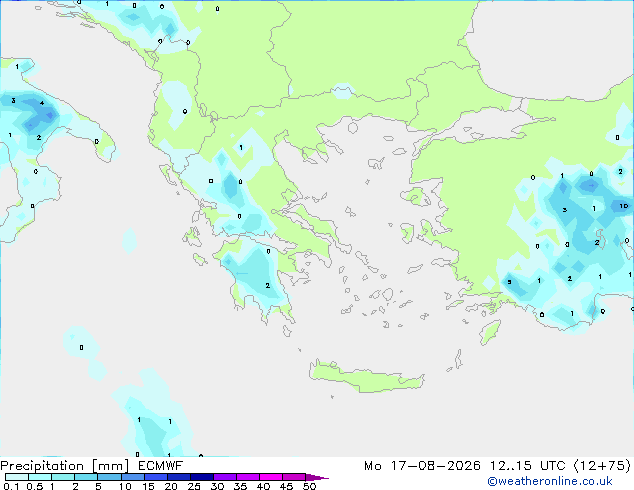This screenshot has height=490, width=634.
Task: Click the '0.1' legend scale label
Action: point(11,486)
